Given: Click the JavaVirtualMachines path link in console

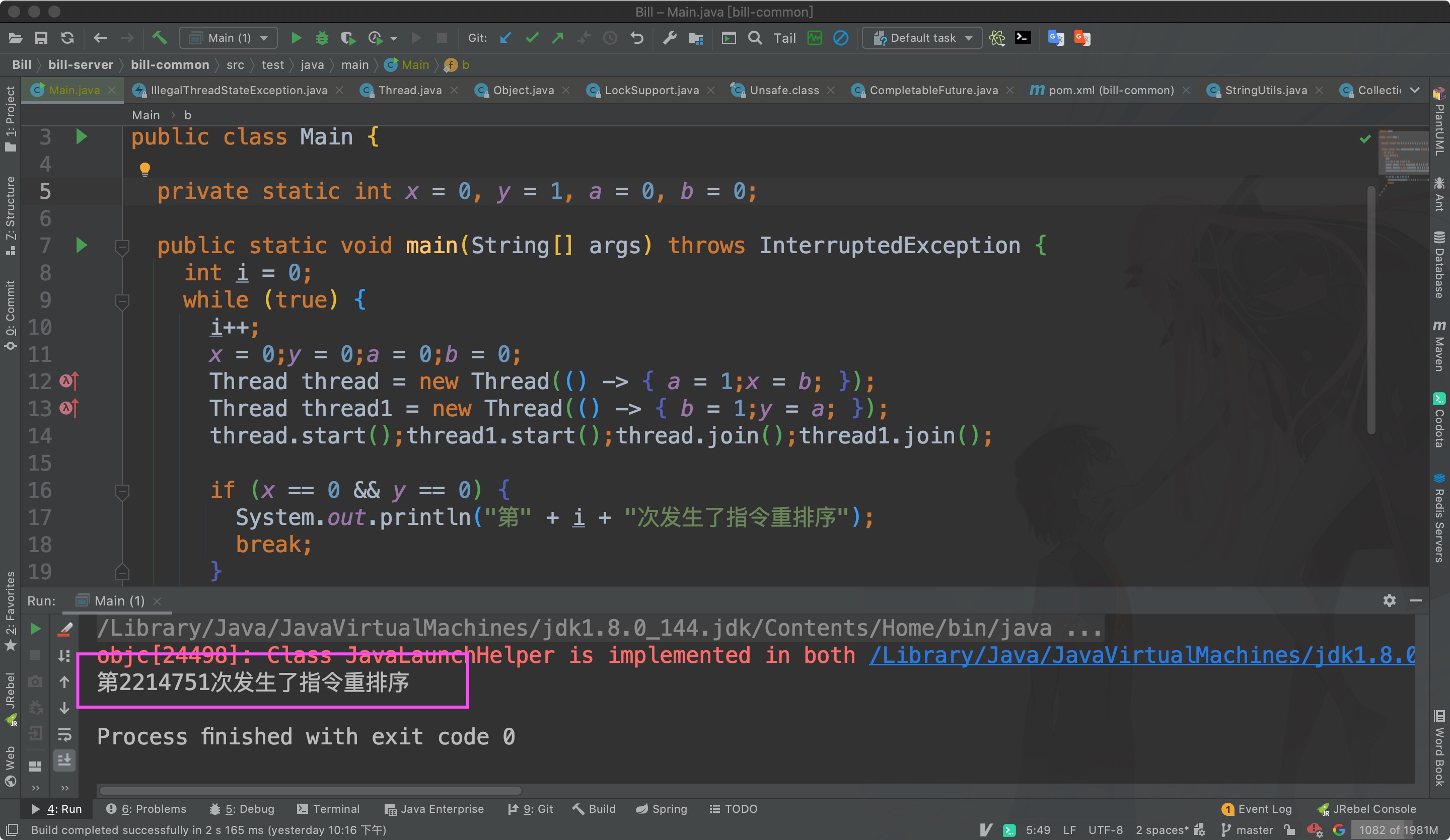Looking at the screenshot, I should click(x=1141, y=655).
